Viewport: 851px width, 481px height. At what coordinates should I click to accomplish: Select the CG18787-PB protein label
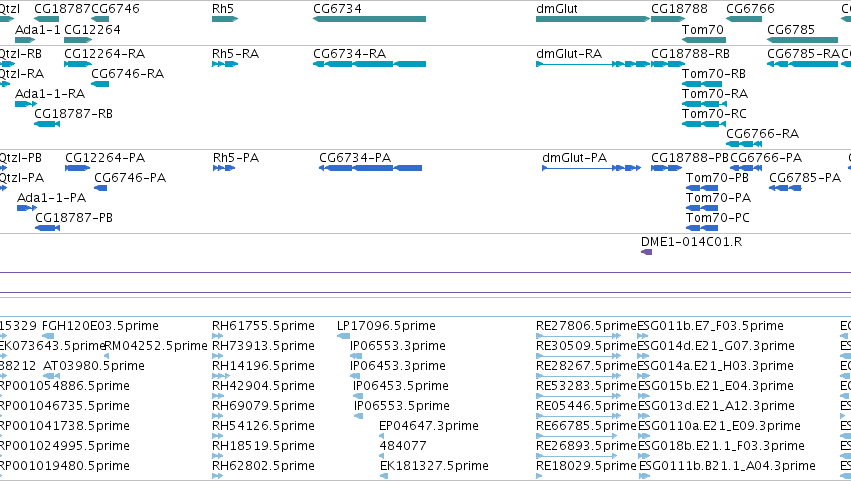[x=74, y=218]
